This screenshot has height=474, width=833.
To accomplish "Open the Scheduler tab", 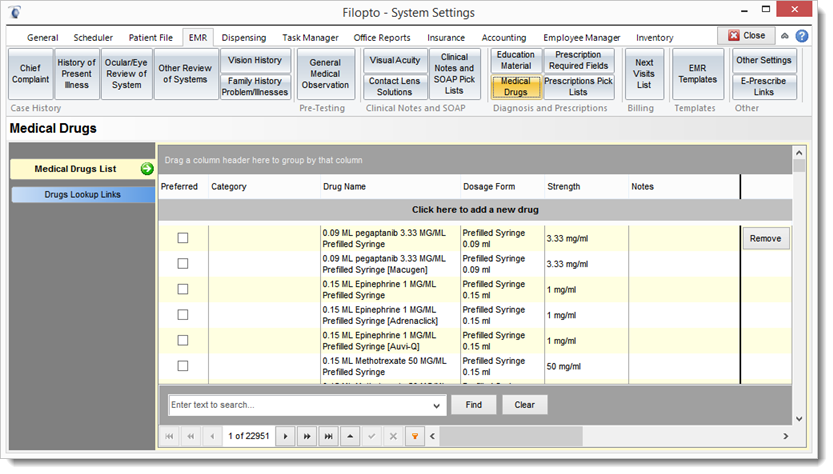I will (x=93, y=38).
